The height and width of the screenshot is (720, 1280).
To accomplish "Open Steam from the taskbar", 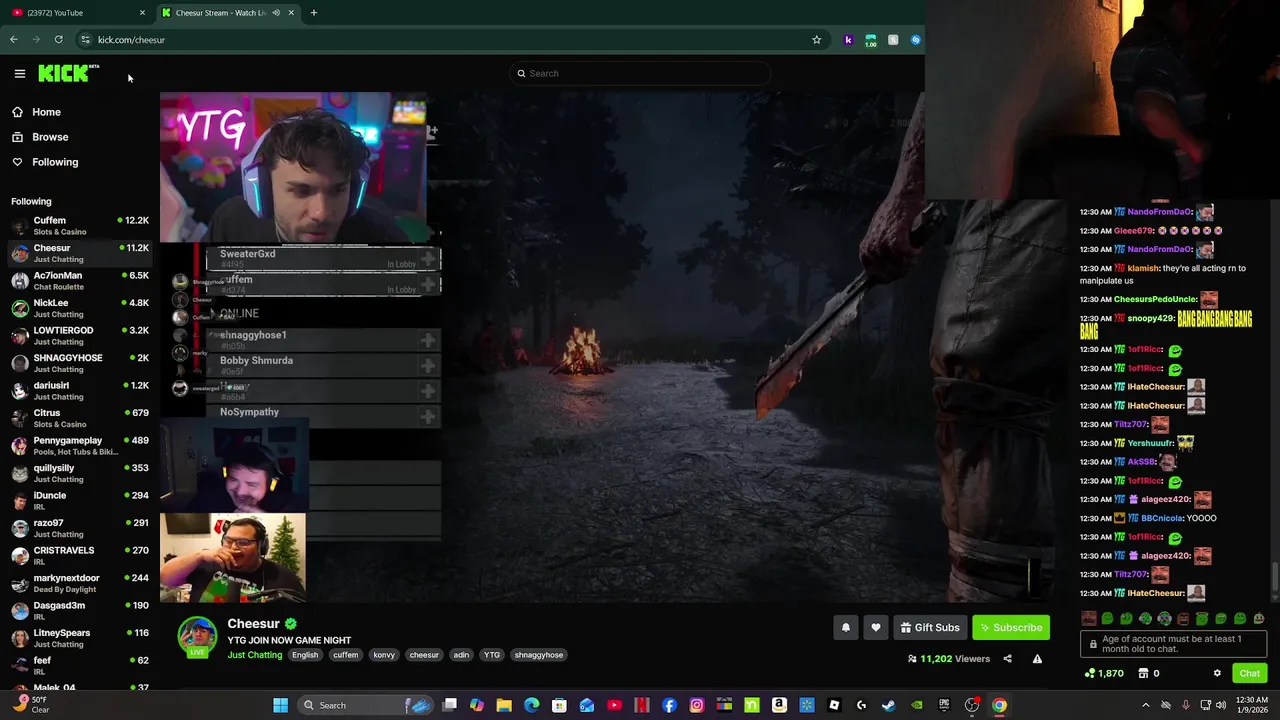I will pyautogui.click(x=888, y=705).
